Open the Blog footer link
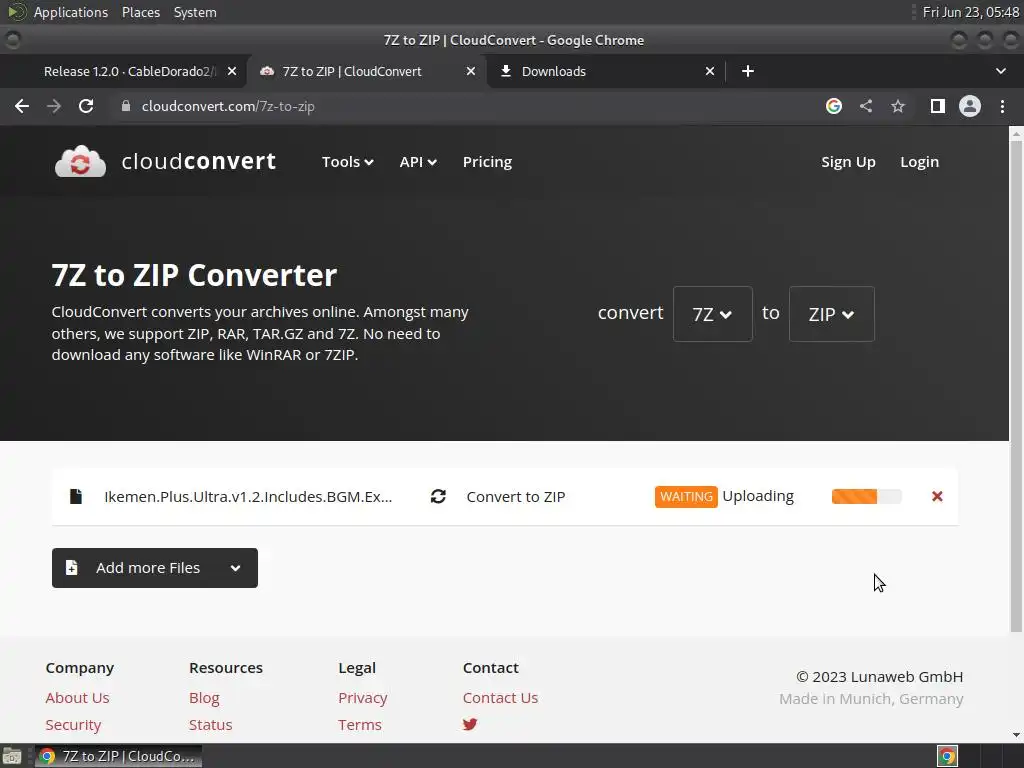 pos(204,697)
